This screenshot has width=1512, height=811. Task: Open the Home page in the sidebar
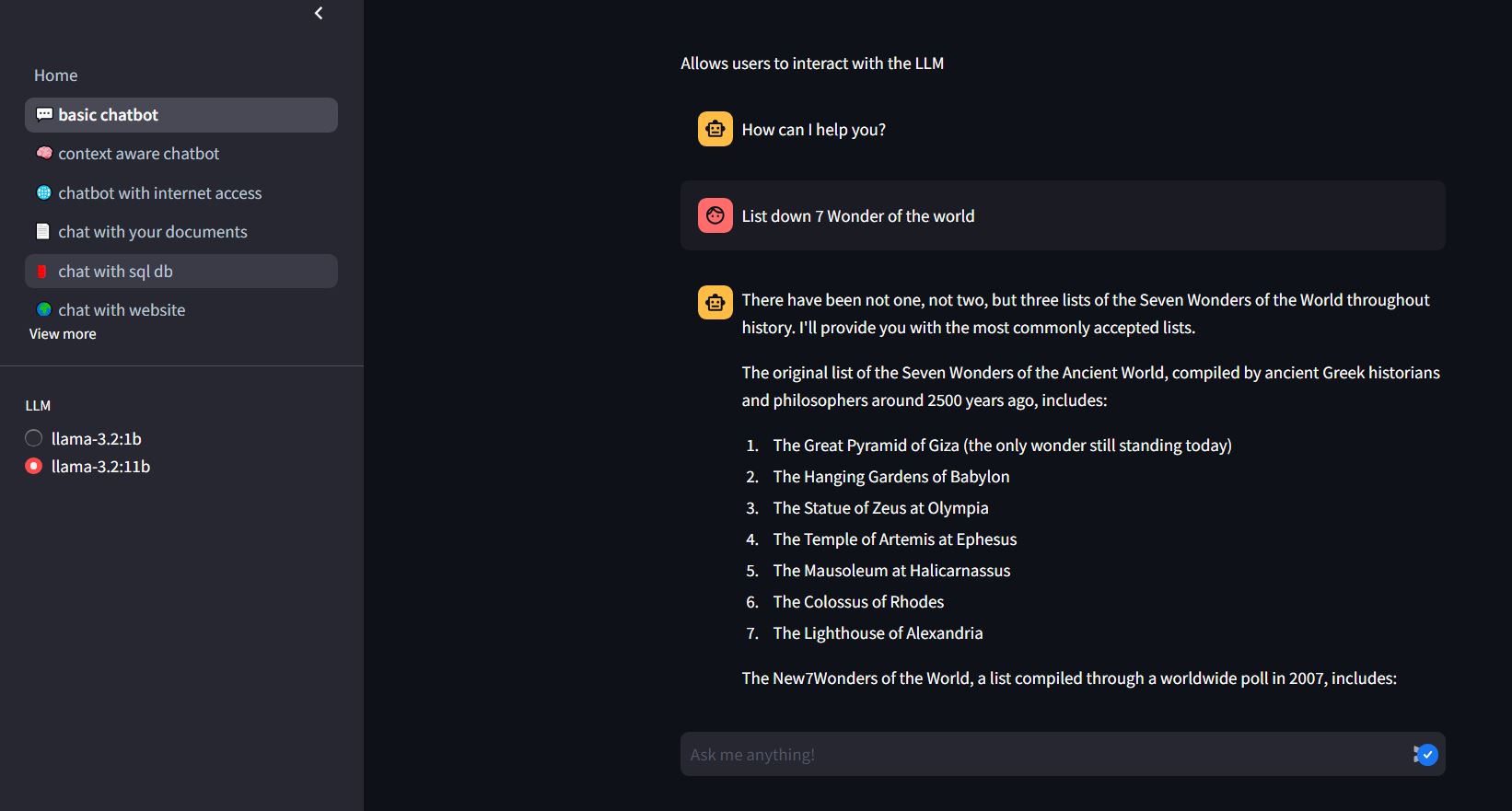click(56, 75)
